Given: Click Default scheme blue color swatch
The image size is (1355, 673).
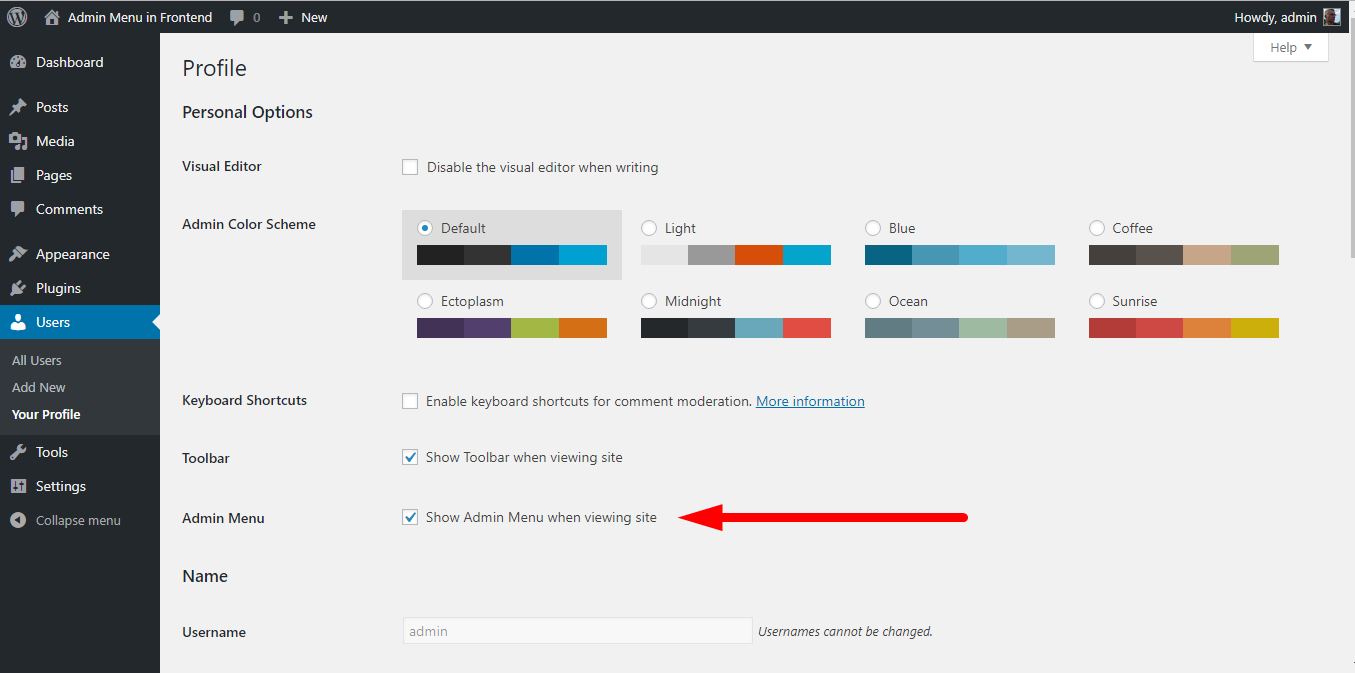Looking at the screenshot, I should (x=535, y=255).
